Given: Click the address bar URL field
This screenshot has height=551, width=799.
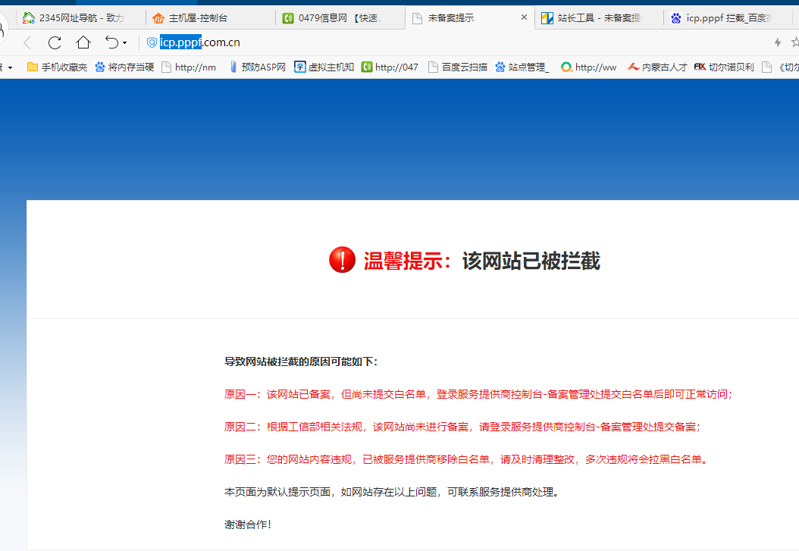Looking at the screenshot, I should (400, 42).
